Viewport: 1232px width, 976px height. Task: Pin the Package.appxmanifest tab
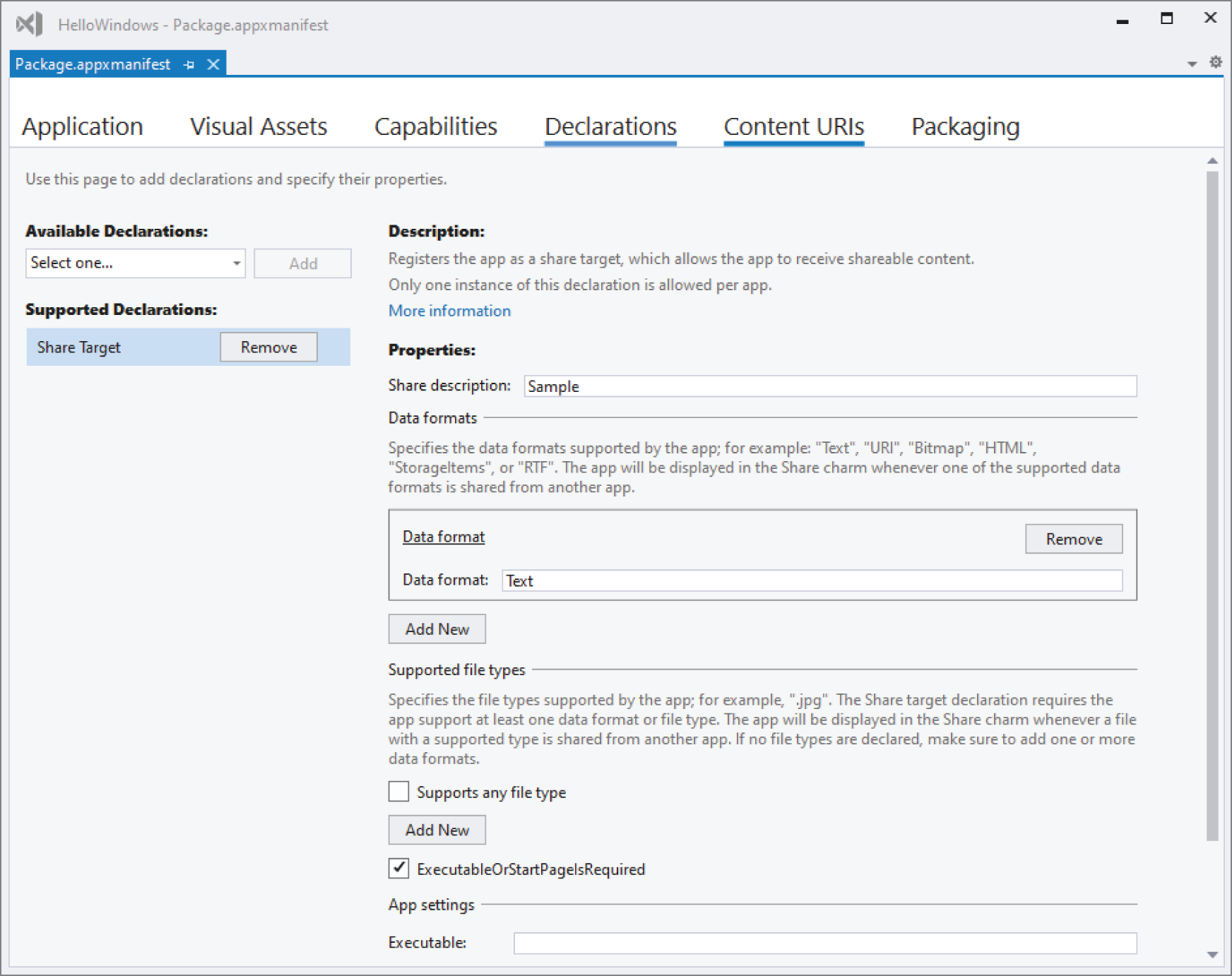click(188, 64)
